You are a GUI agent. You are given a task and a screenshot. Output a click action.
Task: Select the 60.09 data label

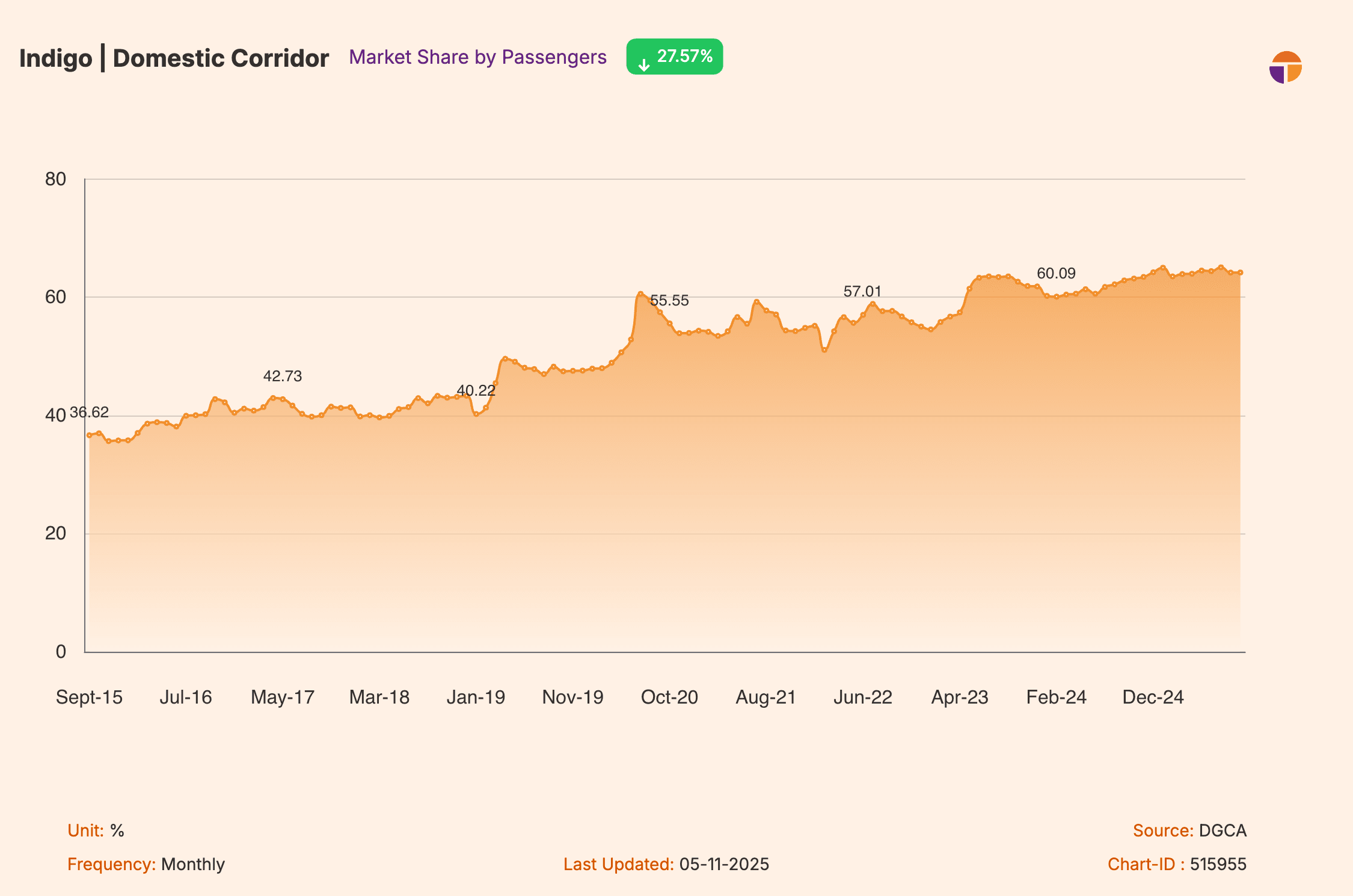point(1056,274)
